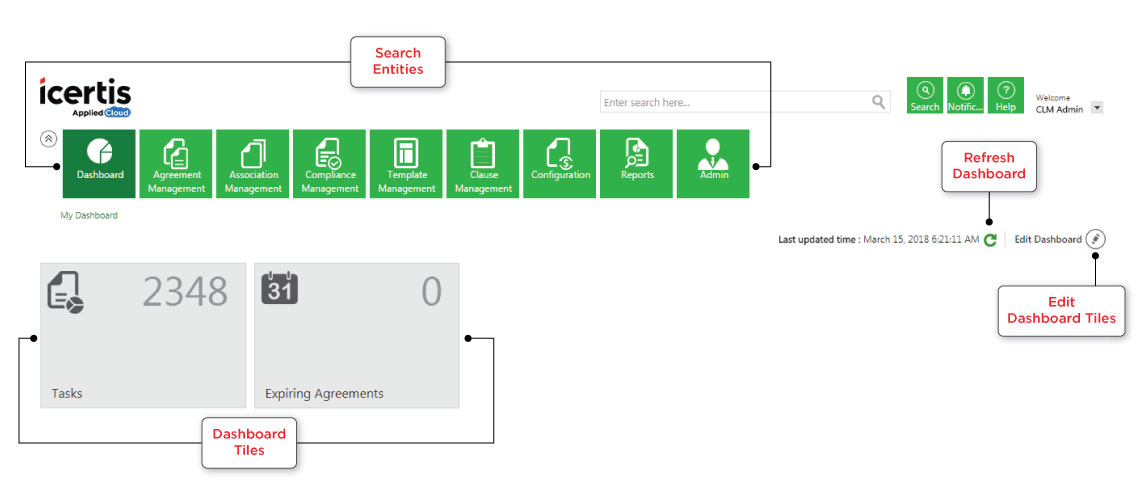Open the Configuration tile

560,164
